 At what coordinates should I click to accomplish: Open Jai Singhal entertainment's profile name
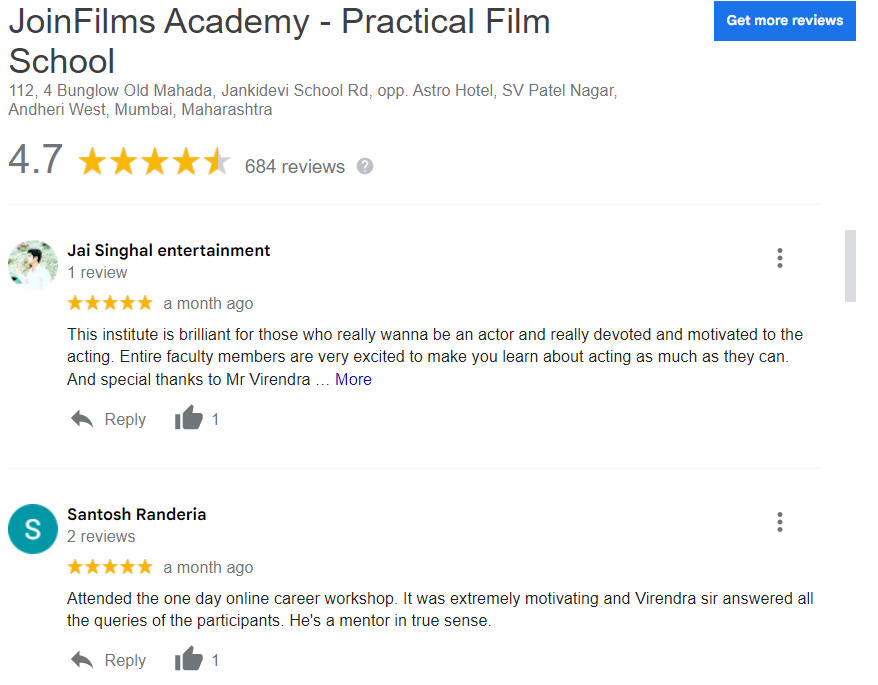coord(168,250)
